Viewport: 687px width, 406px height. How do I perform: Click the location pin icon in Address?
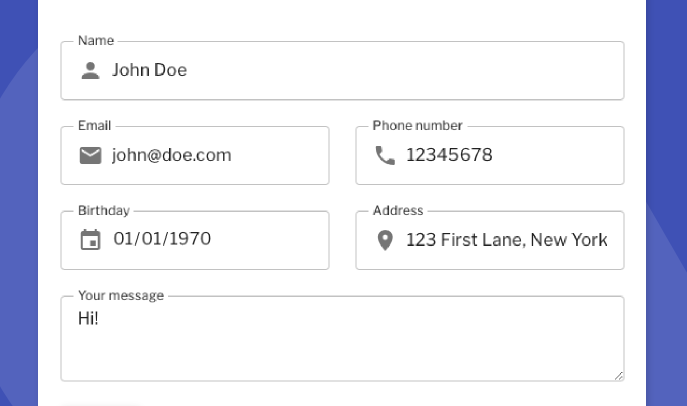pos(385,240)
